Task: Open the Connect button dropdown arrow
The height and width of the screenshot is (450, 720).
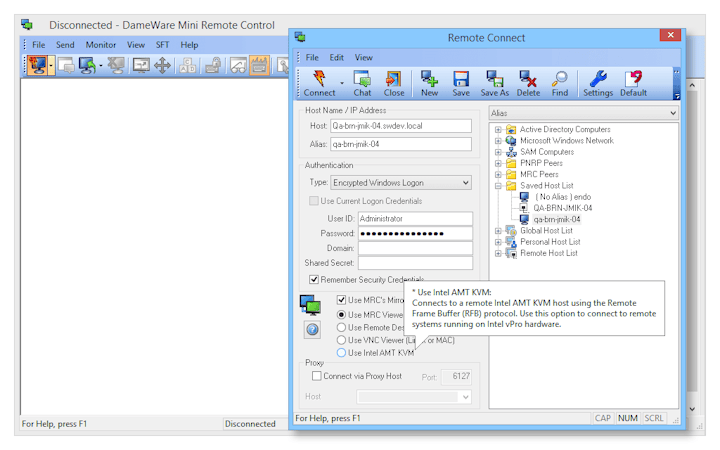Action: [342, 84]
